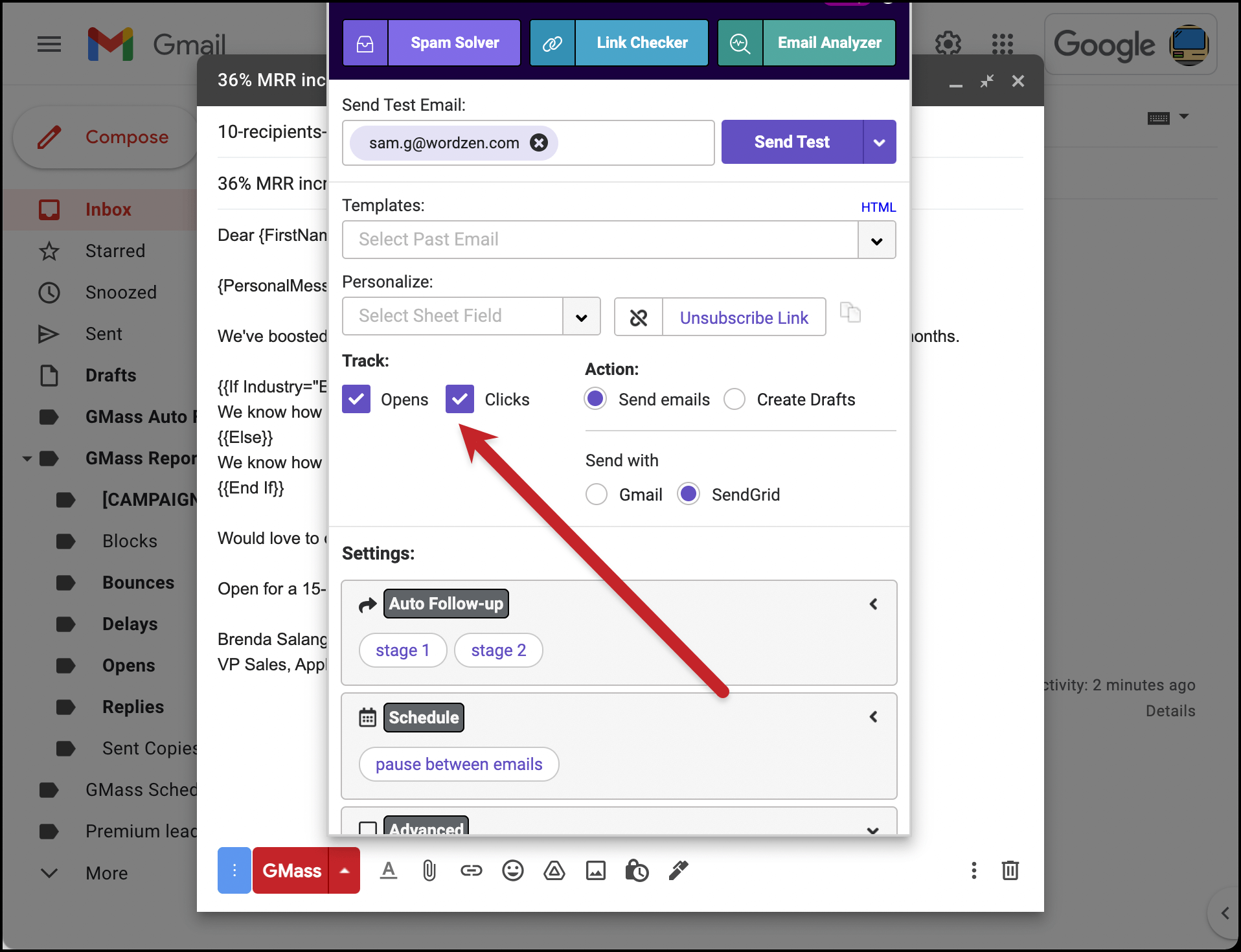This screenshot has height=952, width=1241.
Task: Insert signature with the pen icon
Action: pos(678,870)
